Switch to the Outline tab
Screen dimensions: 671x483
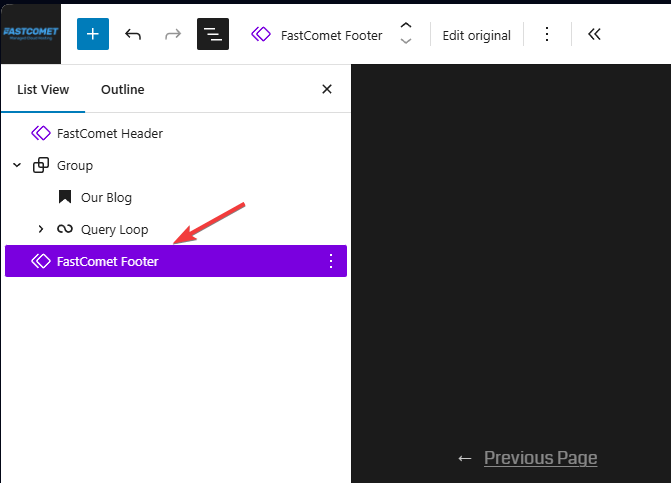pos(122,89)
